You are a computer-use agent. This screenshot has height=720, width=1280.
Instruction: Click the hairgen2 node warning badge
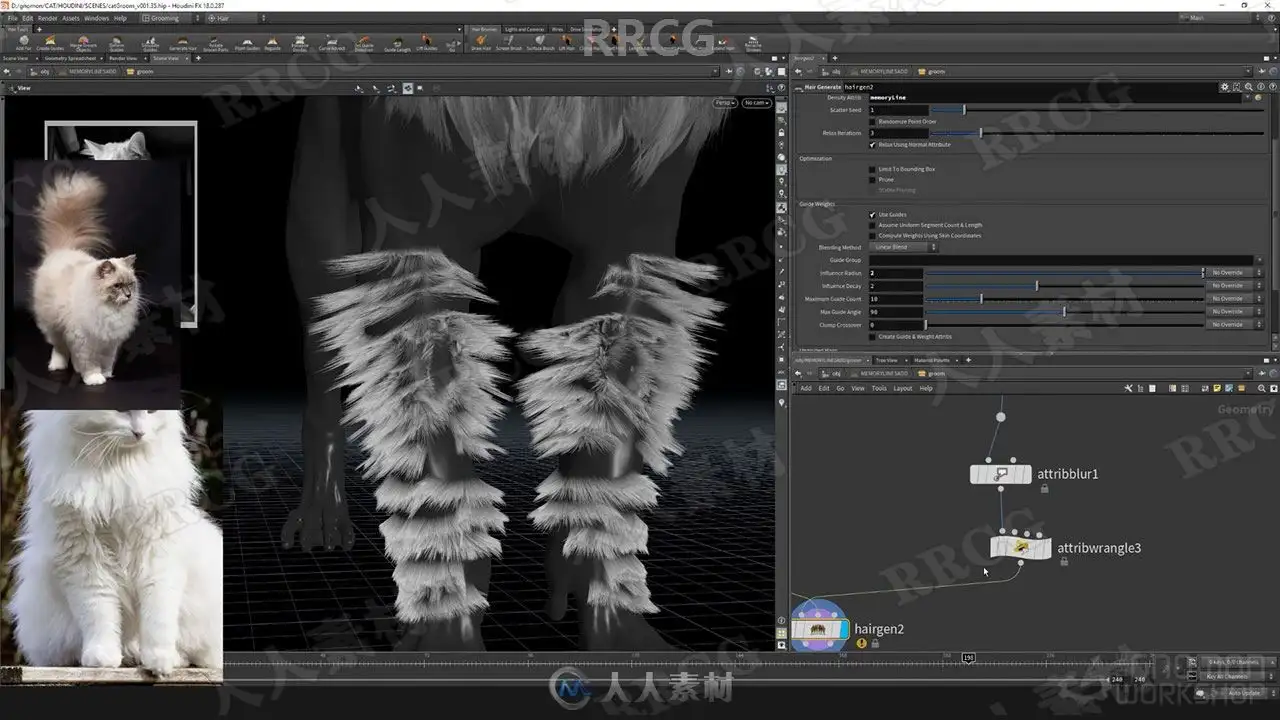pos(861,644)
